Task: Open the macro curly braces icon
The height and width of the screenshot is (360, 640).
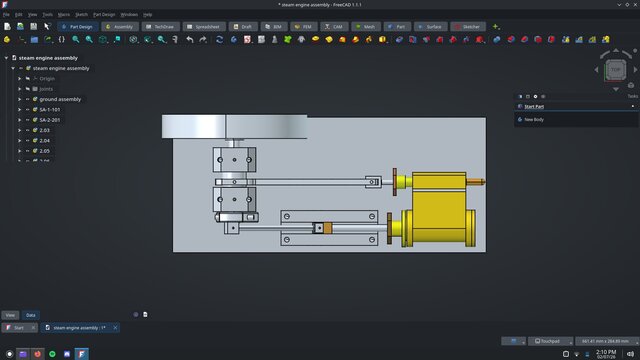Action: pyautogui.click(x=62, y=40)
